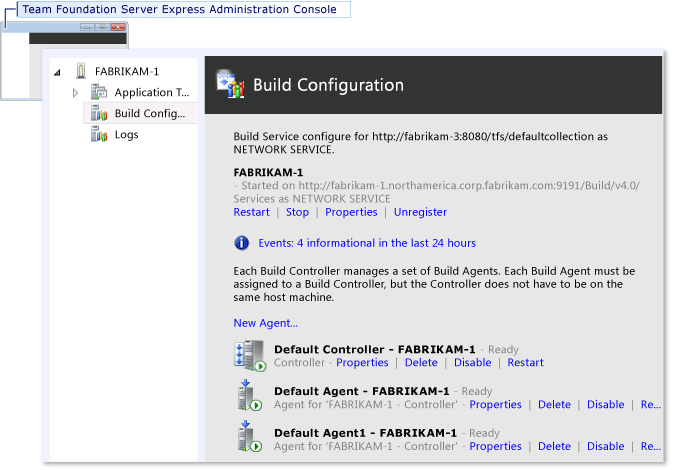The width and height of the screenshot is (673, 470).
Task: Open Default Agent - FABRIKAM-1 Properties
Action: [495, 405]
